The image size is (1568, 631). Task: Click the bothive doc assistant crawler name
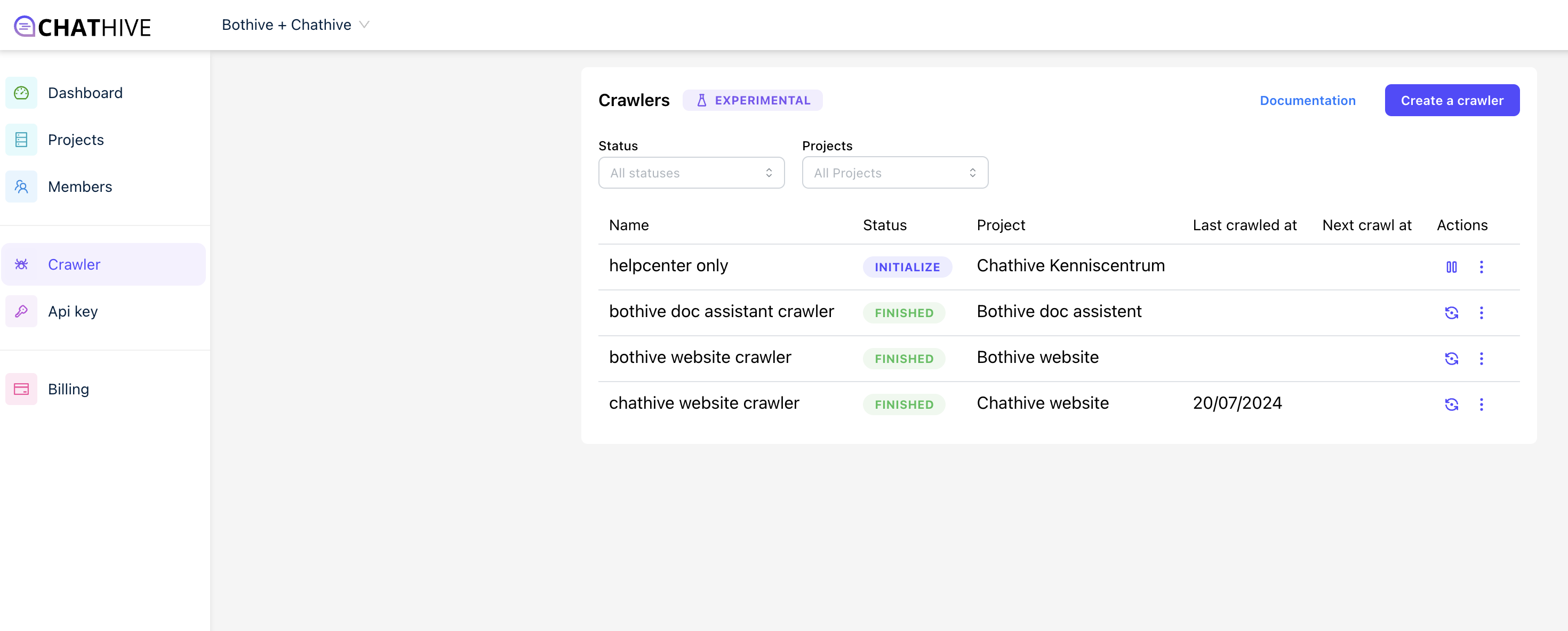pos(721,311)
